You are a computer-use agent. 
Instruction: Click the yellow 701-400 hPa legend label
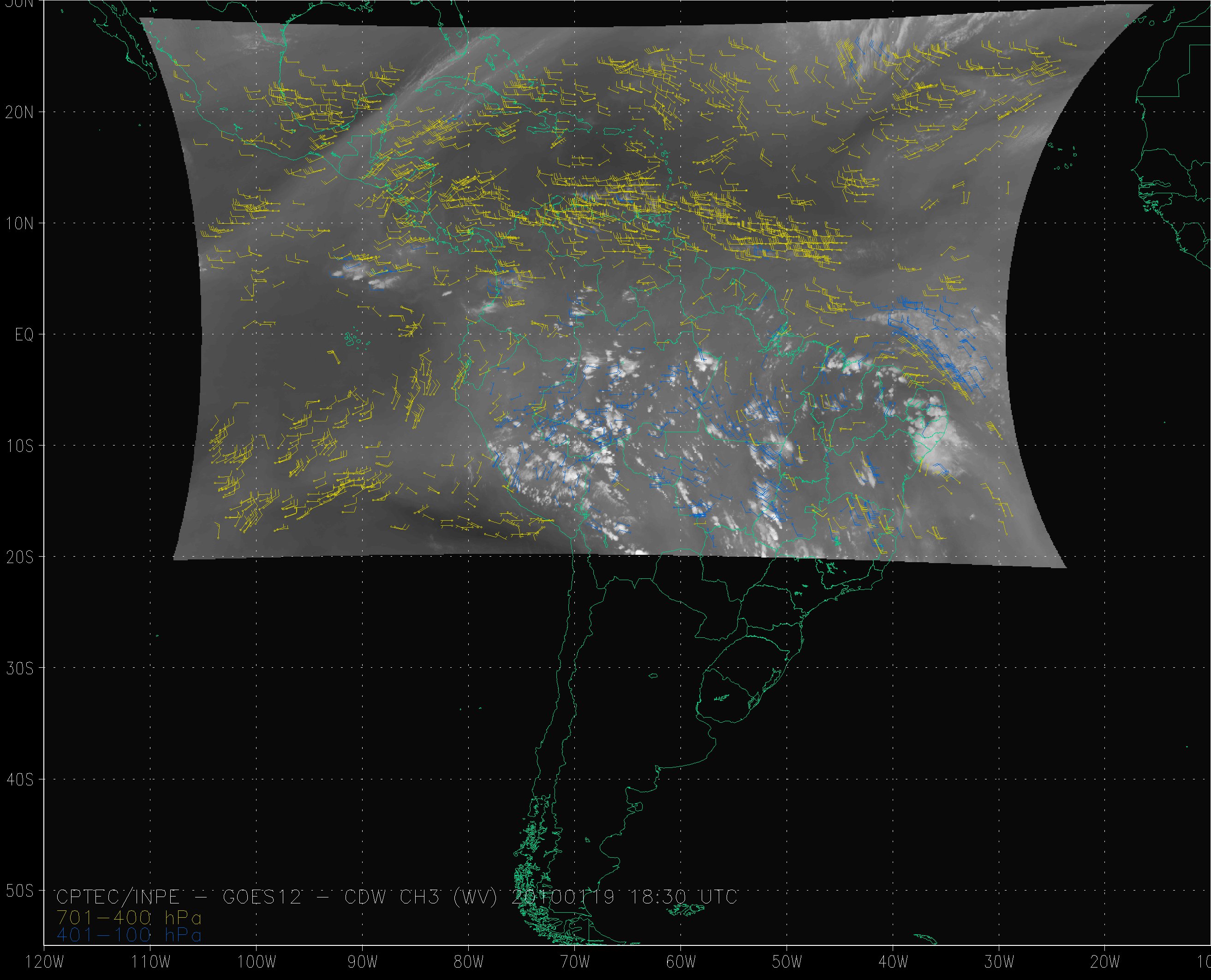point(129,917)
